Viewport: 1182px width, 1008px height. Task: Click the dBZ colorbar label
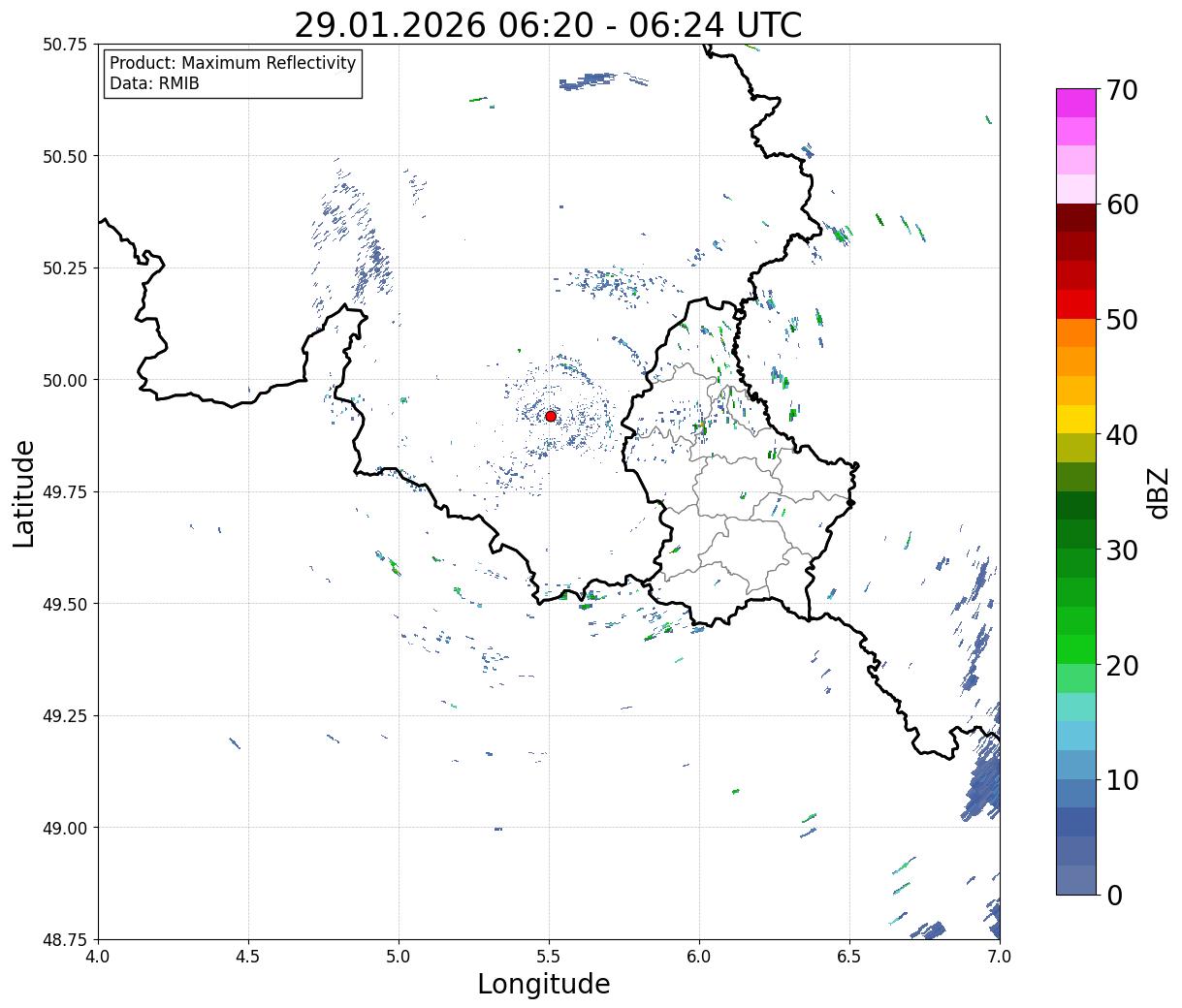point(1159,493)
